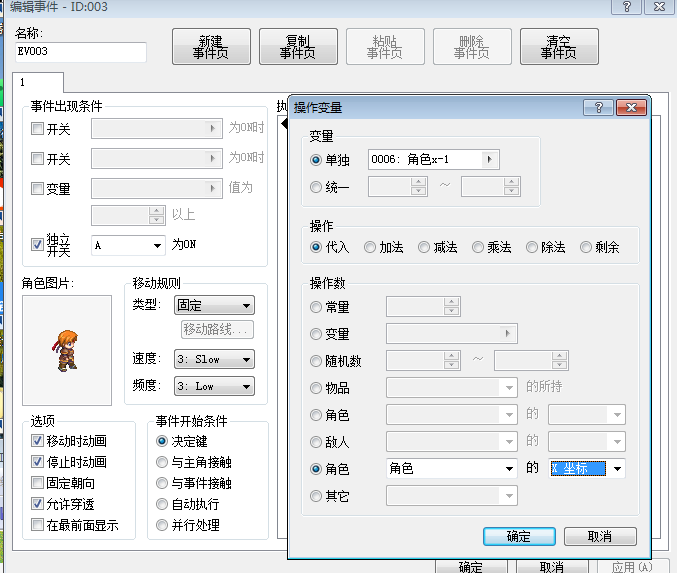Select 常量 operand radio button
Viewport: 677px width, 573px height.
coord(316,307)
